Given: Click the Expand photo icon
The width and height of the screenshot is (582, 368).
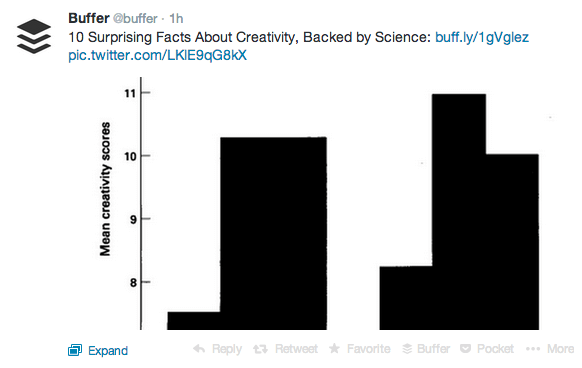Looking at the screenshot, I should click(75, 350).
